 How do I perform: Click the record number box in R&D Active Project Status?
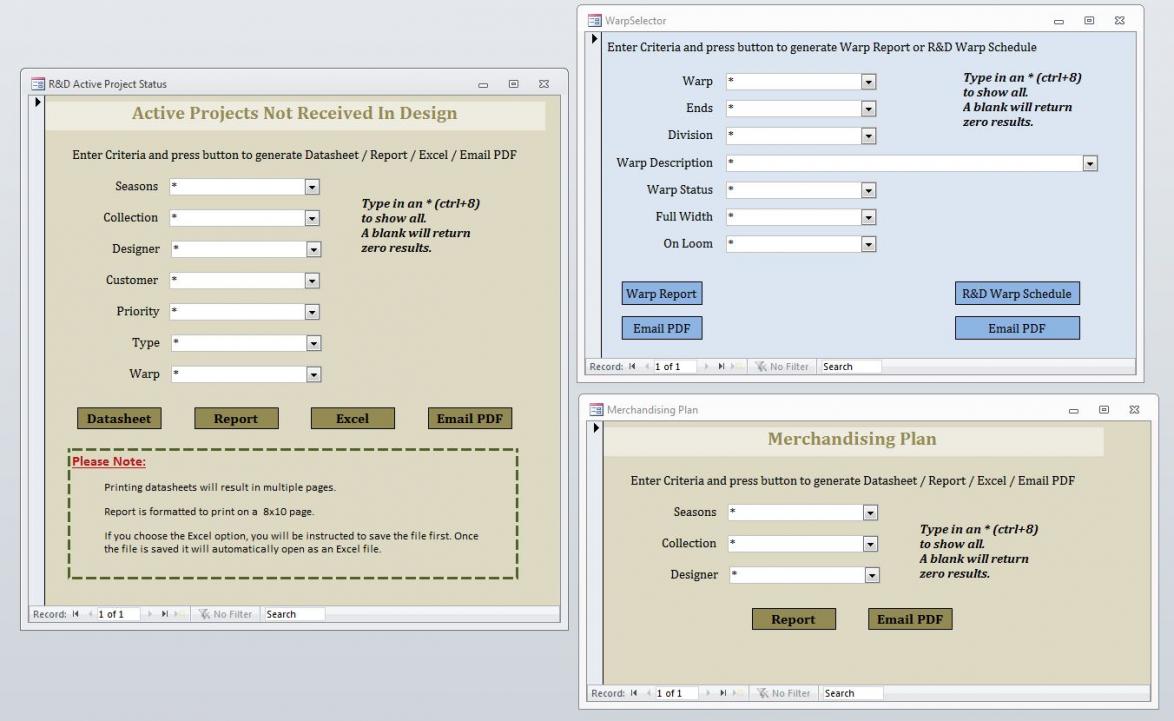point(118,614)
